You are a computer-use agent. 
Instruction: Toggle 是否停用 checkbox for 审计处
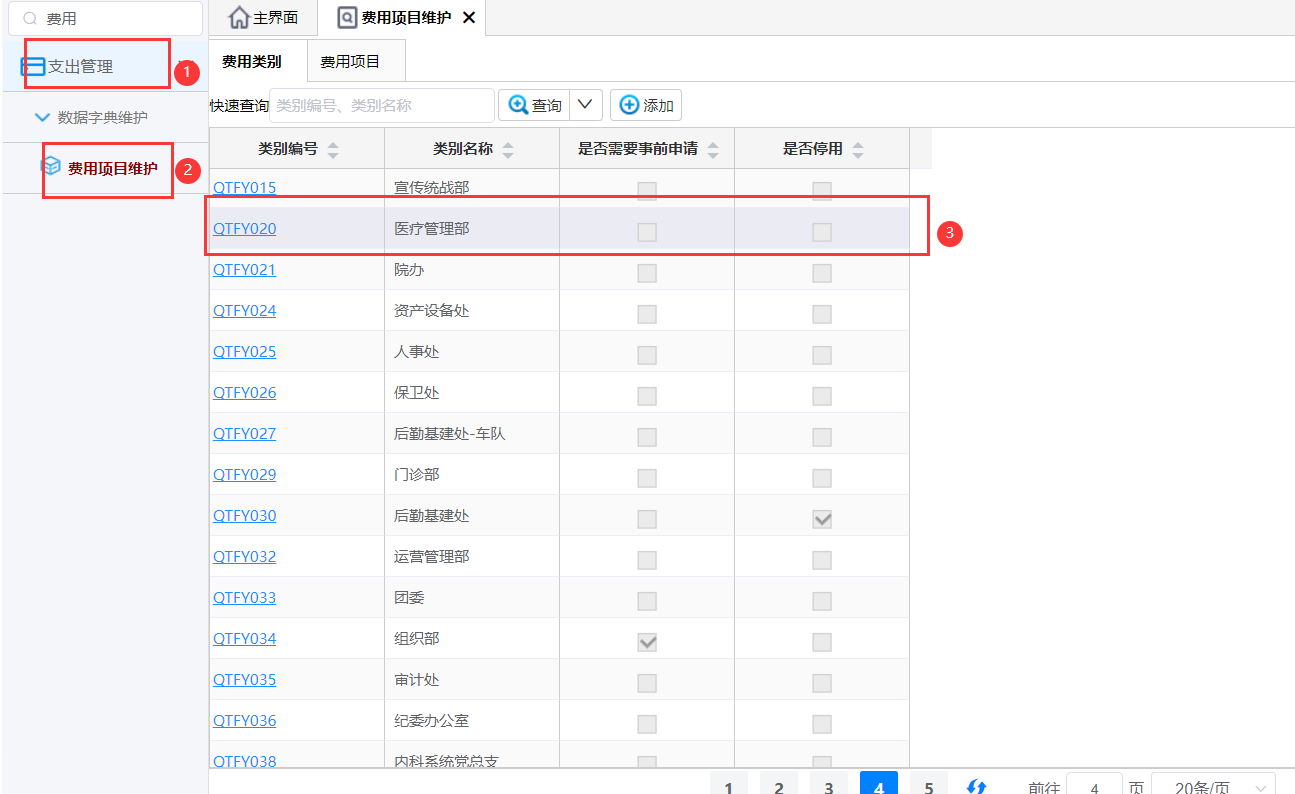[x=822, y=683]
